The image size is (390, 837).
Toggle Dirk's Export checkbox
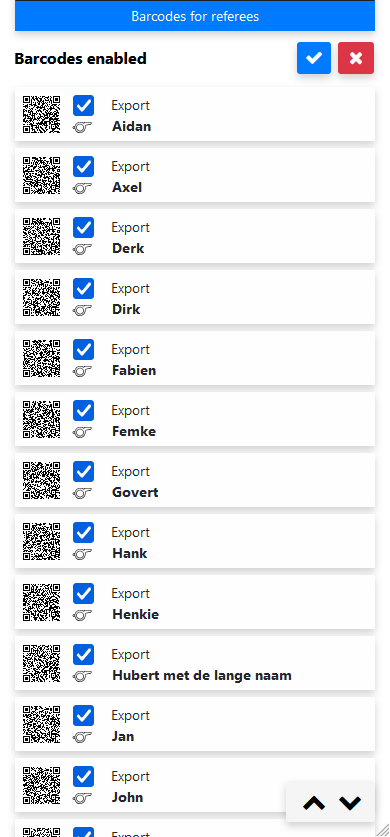coord(83,289)
